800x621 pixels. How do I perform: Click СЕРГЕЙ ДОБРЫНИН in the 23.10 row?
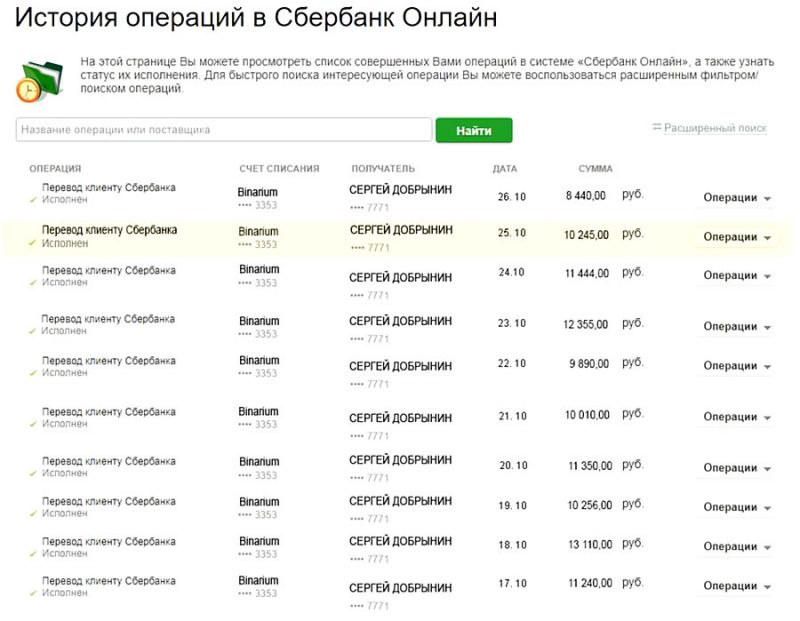(x=401, y=321)
